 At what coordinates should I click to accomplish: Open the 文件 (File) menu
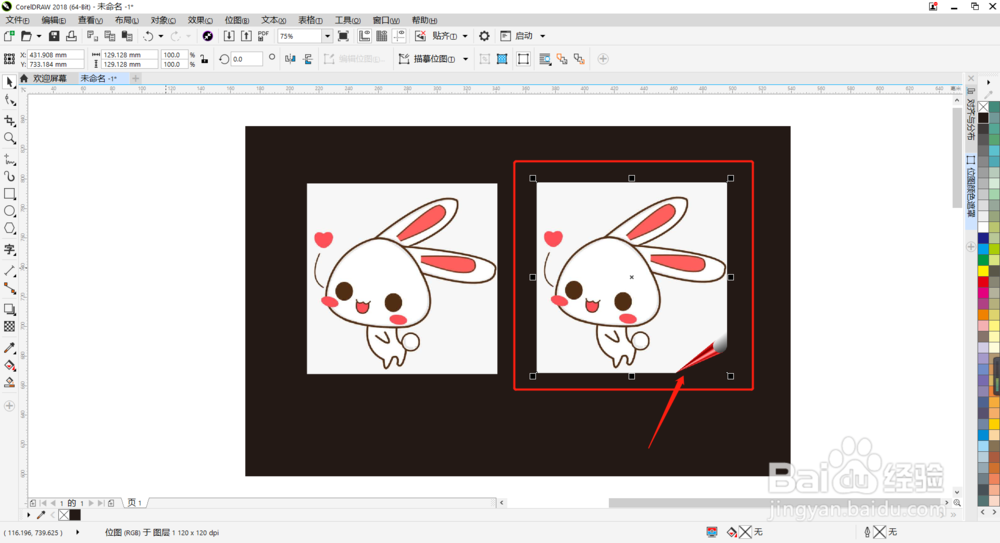pyautogui.click(x=17, y=20)
